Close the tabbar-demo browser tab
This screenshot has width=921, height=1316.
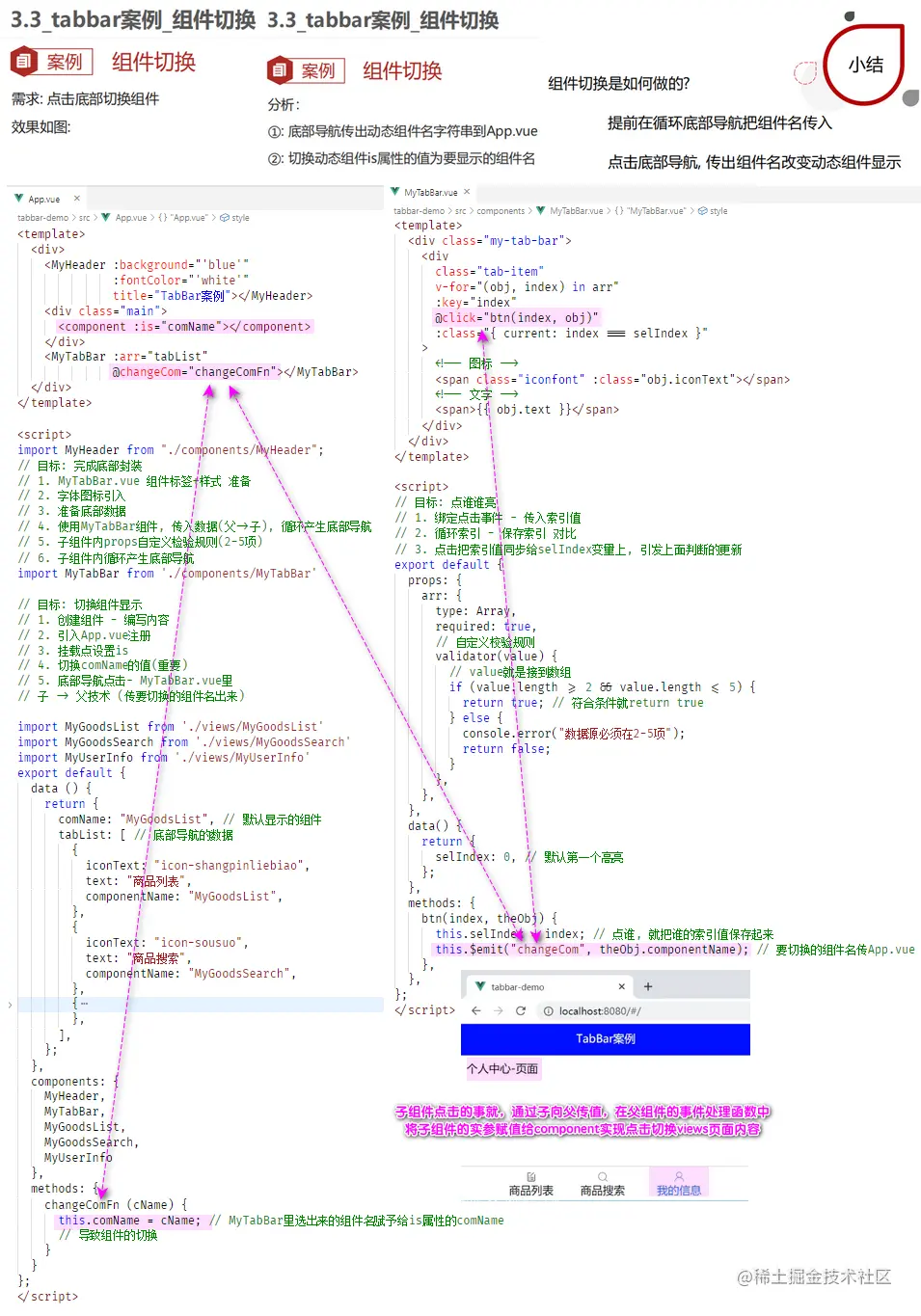pyautogui.click(x=622, y=986)
